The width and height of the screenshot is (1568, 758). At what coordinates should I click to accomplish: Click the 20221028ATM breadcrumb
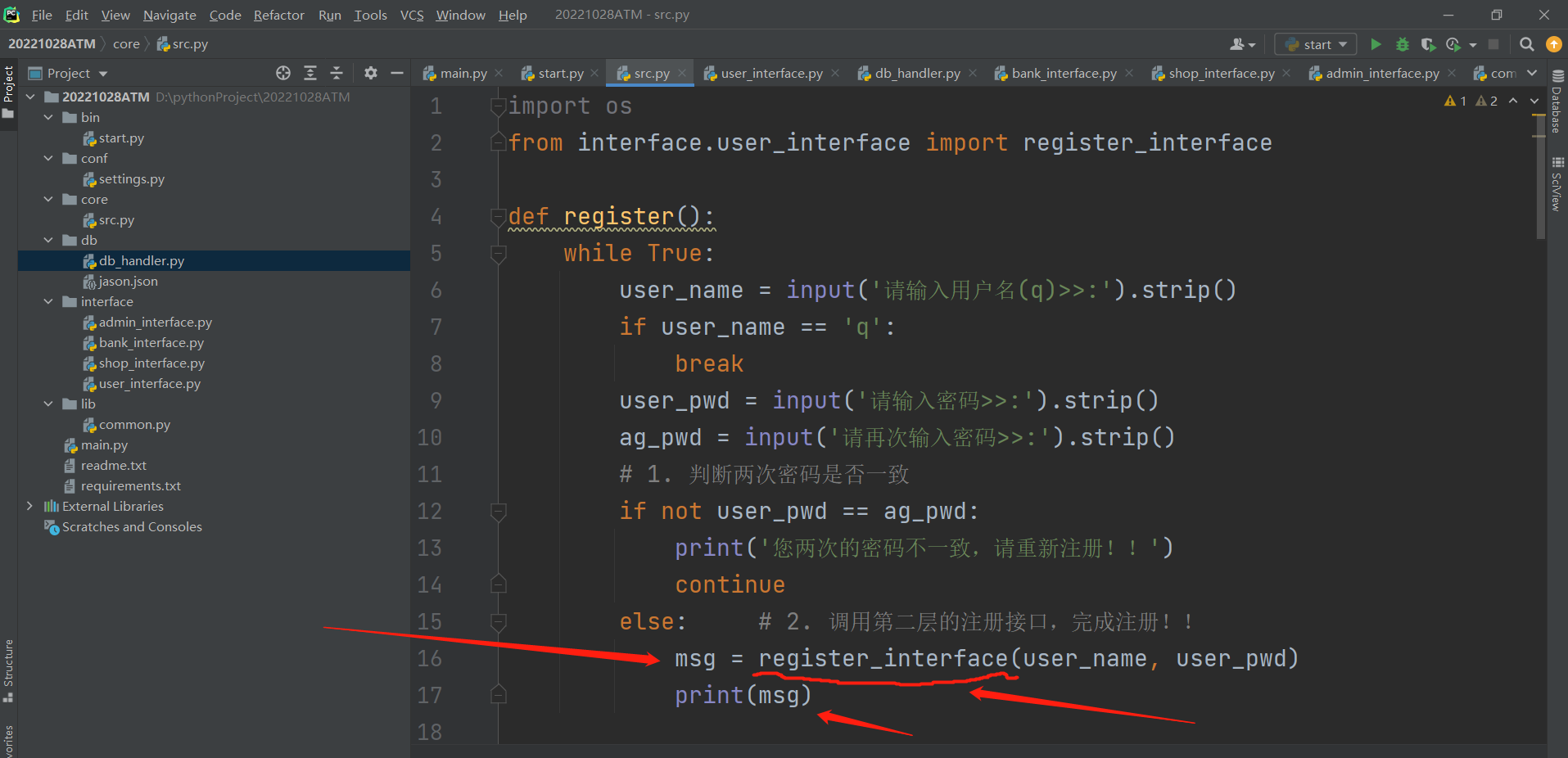coord(52,44)
